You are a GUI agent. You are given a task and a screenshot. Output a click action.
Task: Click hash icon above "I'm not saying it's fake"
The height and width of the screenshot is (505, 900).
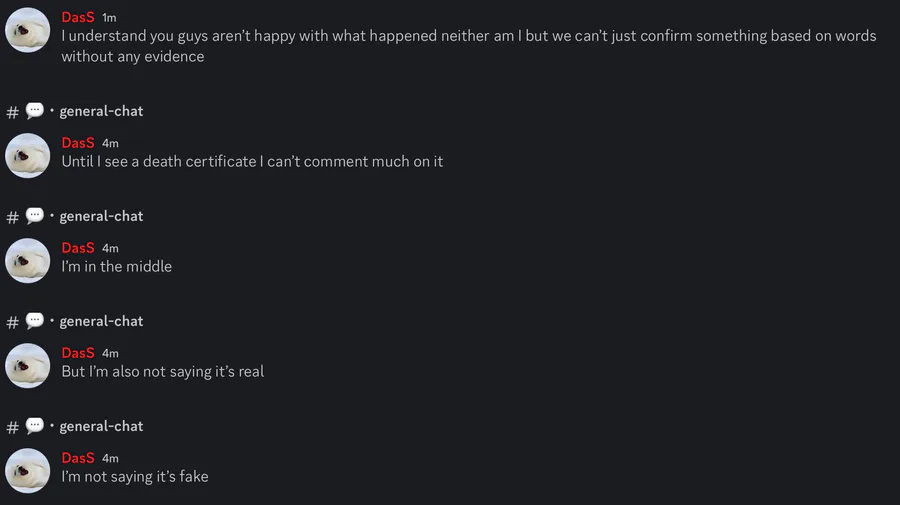(x=12, y=427)
